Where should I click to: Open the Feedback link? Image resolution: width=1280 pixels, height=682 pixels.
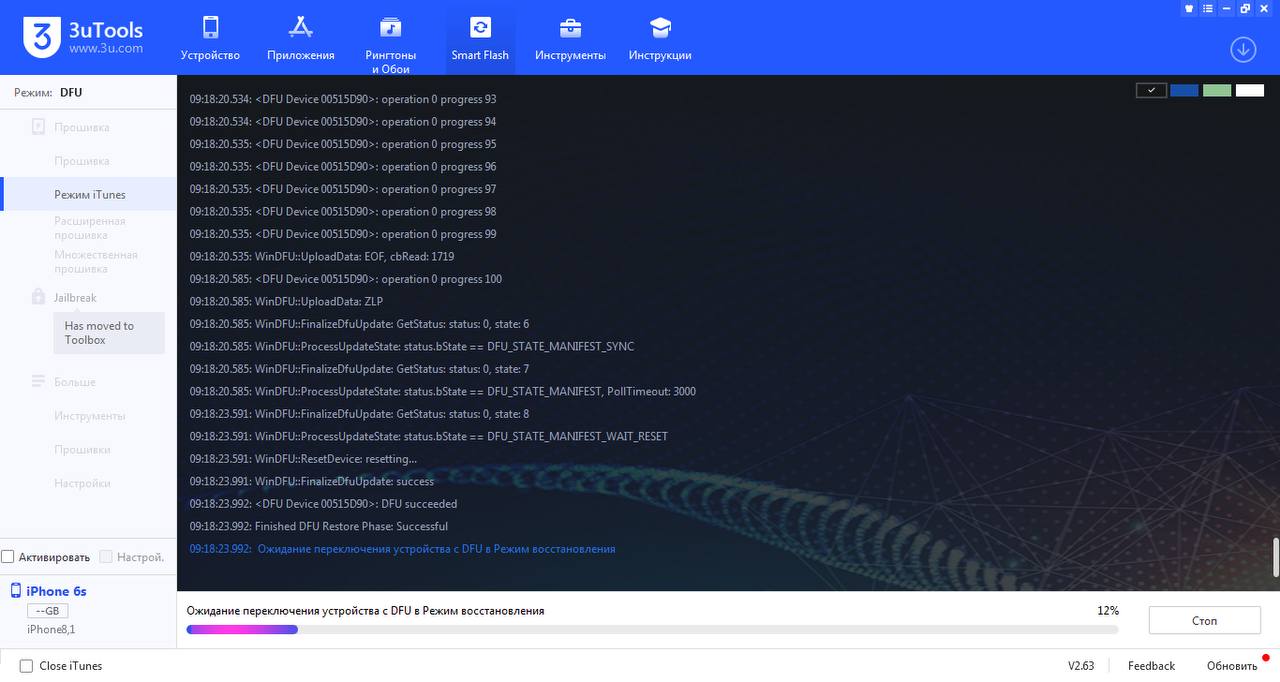click(x=1151, y=666)
